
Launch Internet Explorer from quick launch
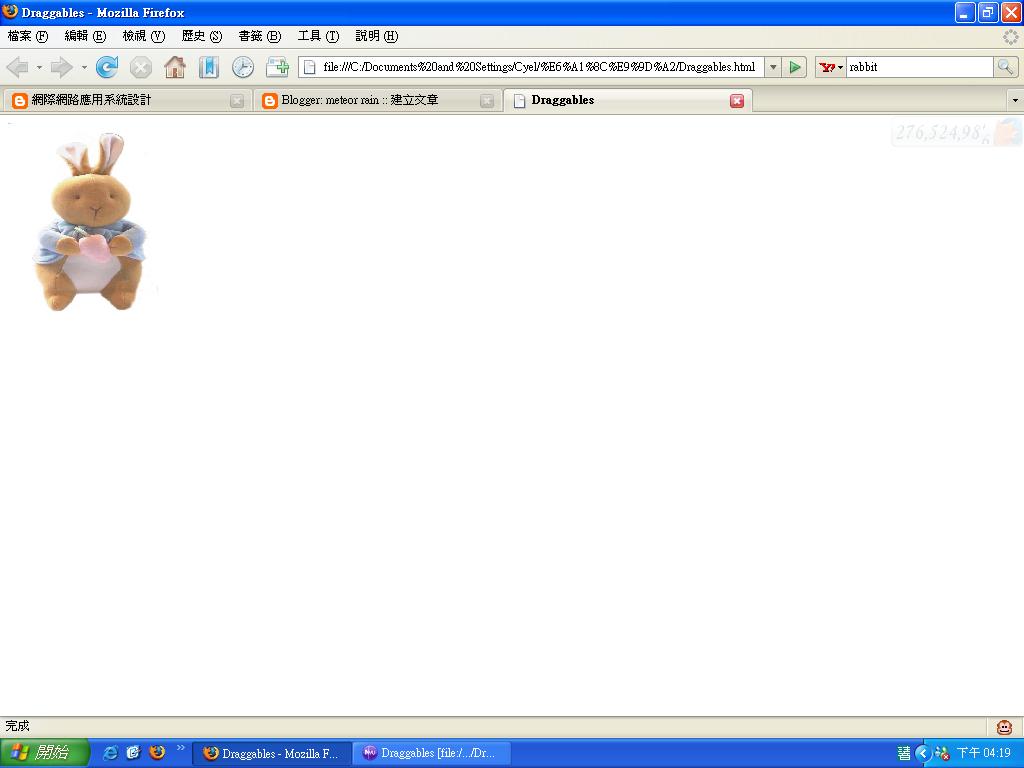(111, 752)
